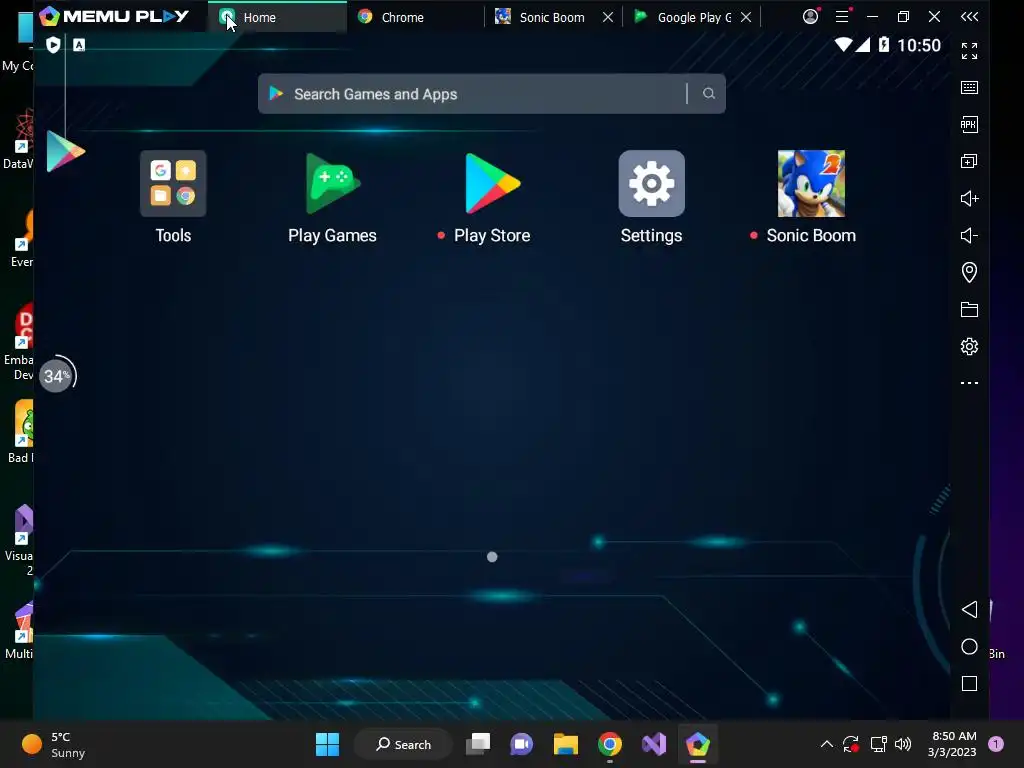Open the shared folder icon
Viewport: 1024px width, 768px height.
coord(969,310)
